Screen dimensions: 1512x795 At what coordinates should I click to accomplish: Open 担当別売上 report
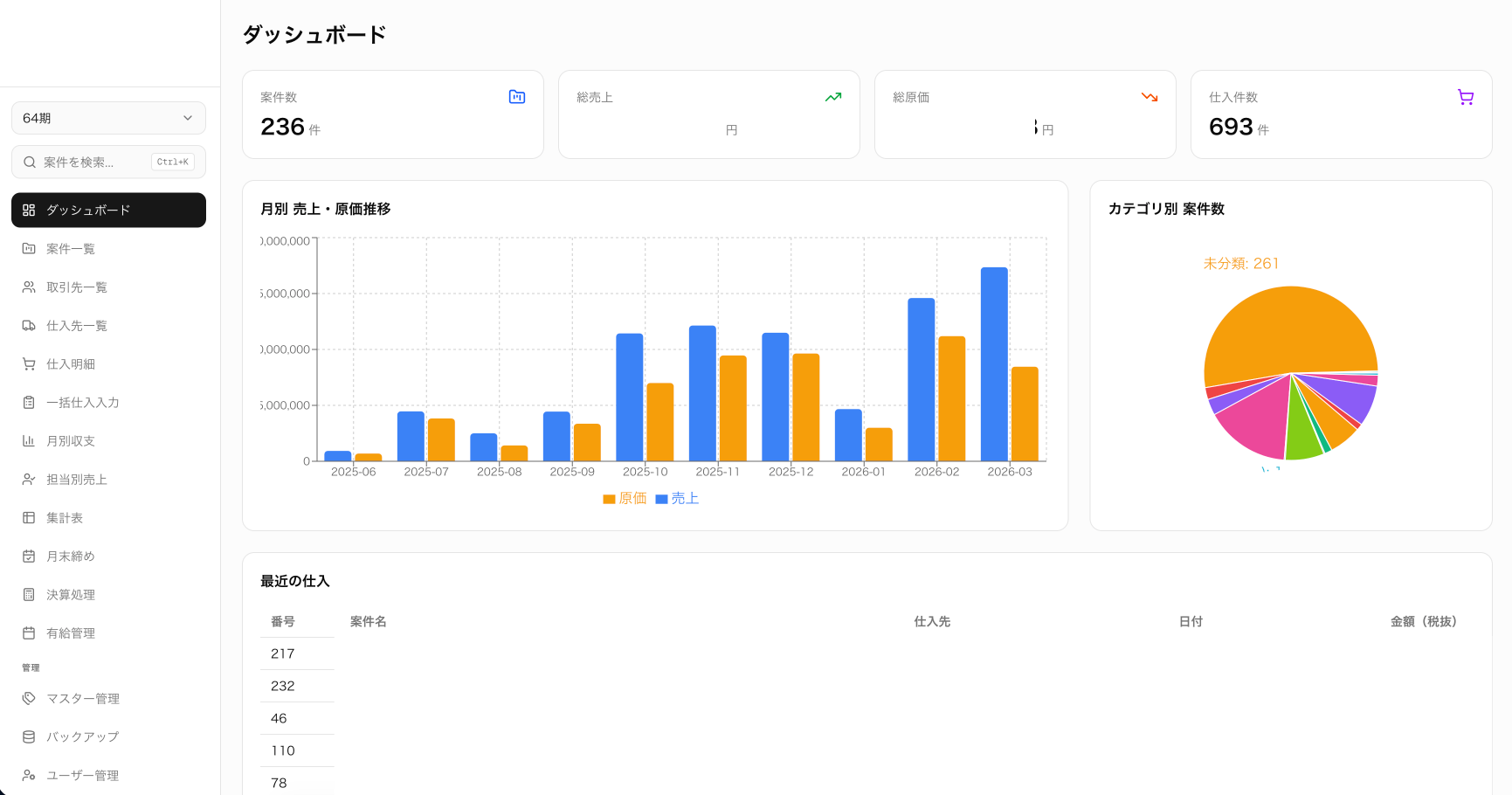coord(108,479)
